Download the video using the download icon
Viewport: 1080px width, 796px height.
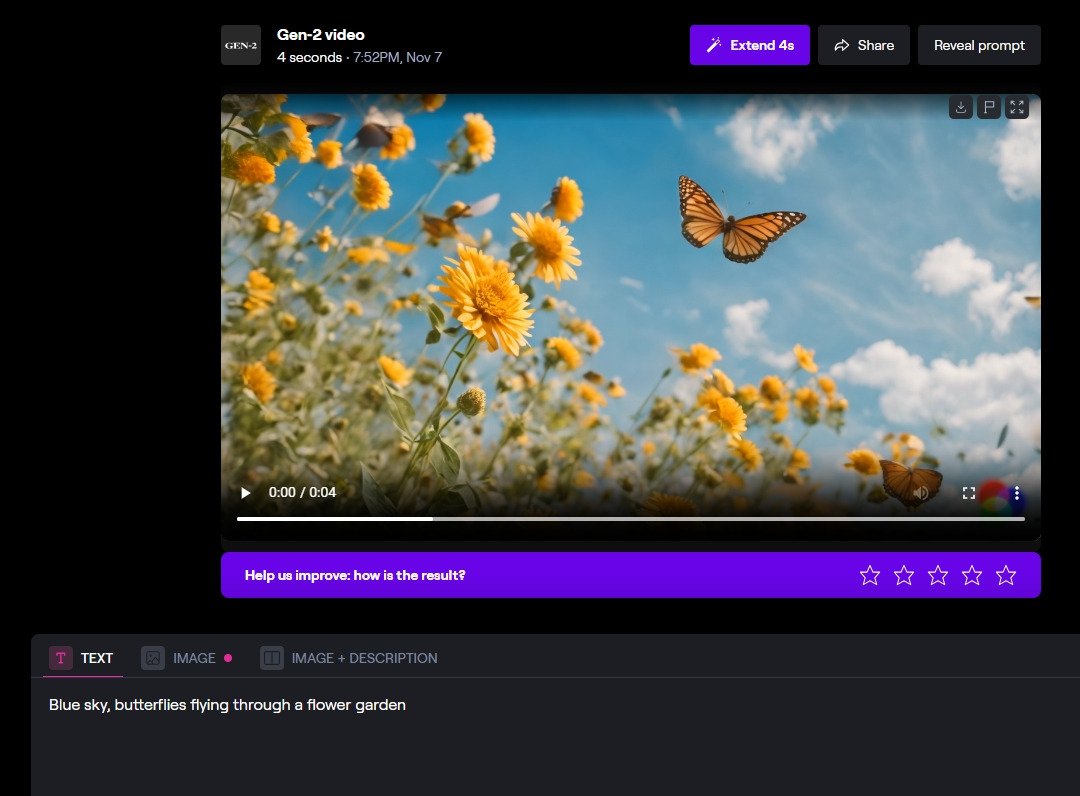coord(961,107)
